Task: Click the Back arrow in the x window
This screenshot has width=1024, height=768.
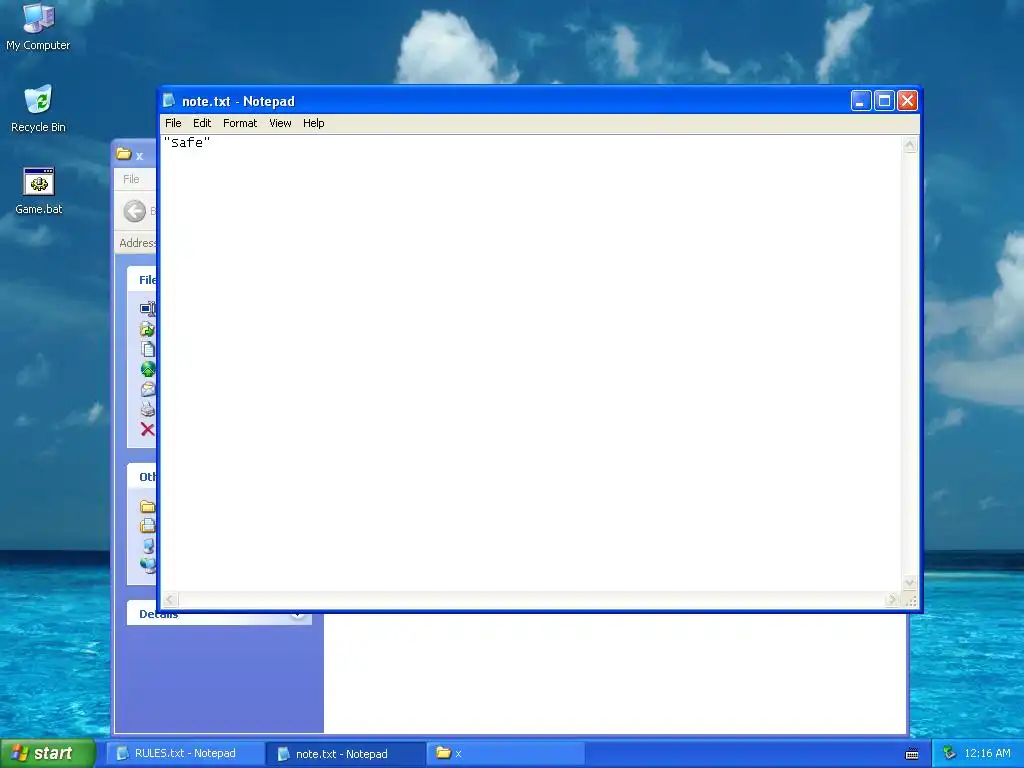Action: pos(135,211)
